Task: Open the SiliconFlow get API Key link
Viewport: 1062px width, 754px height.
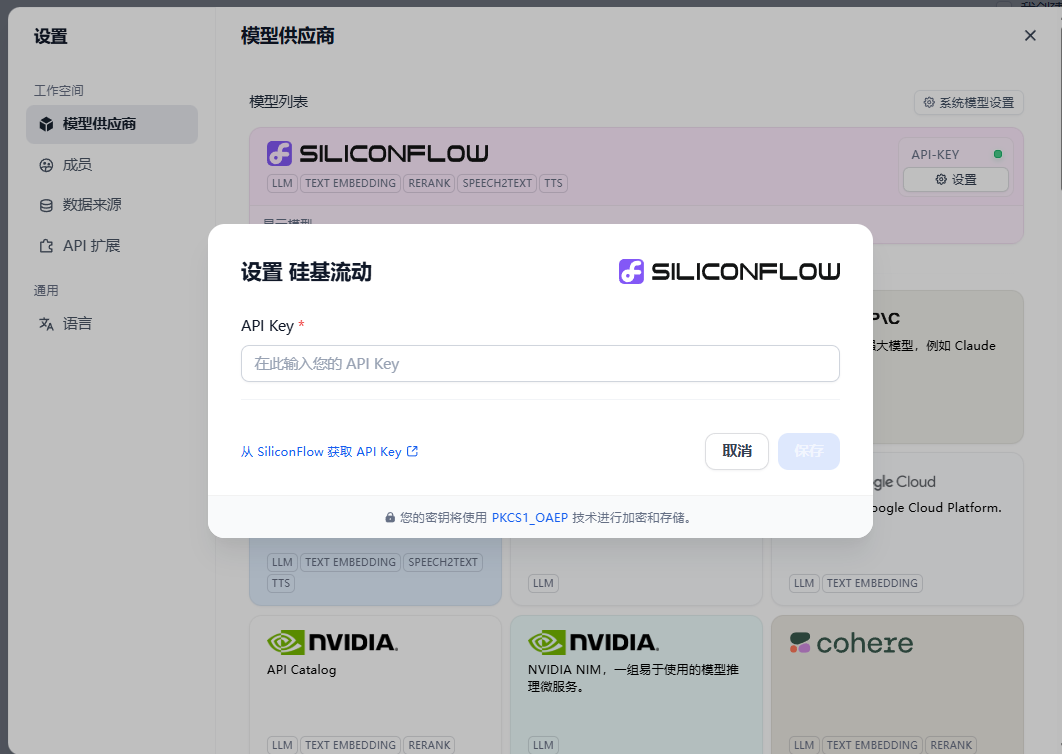Action: click(x=329, y=452)
